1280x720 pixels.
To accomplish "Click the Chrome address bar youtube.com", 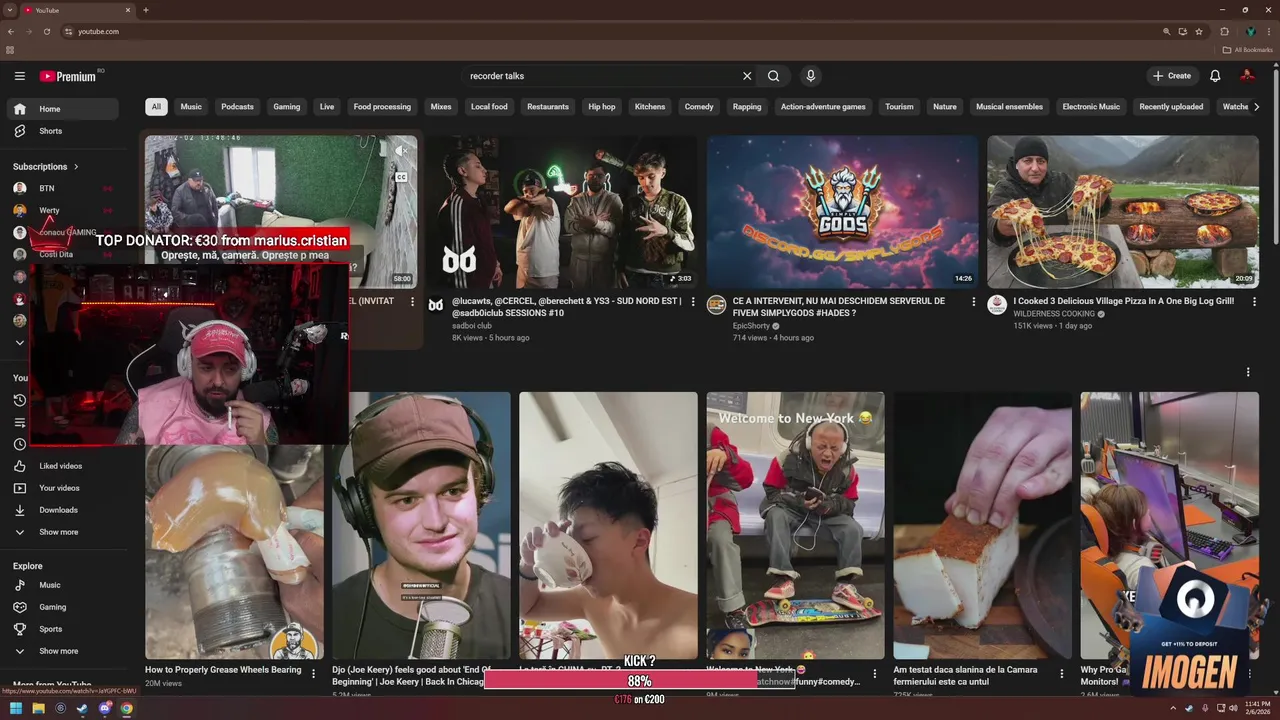I will [x=98, y=31].
